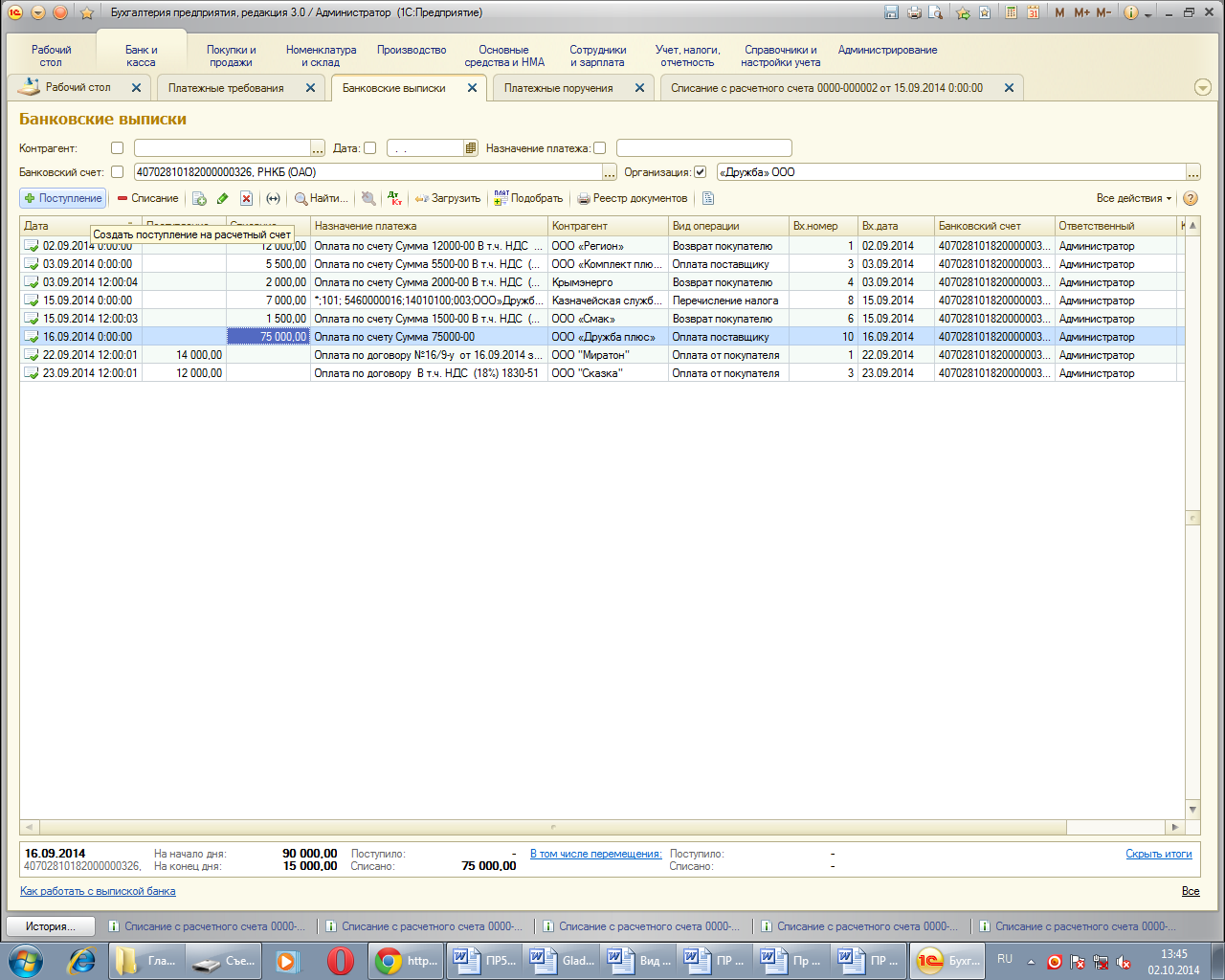Toggle the Банковский счет filter checkbox

point(117,172)
